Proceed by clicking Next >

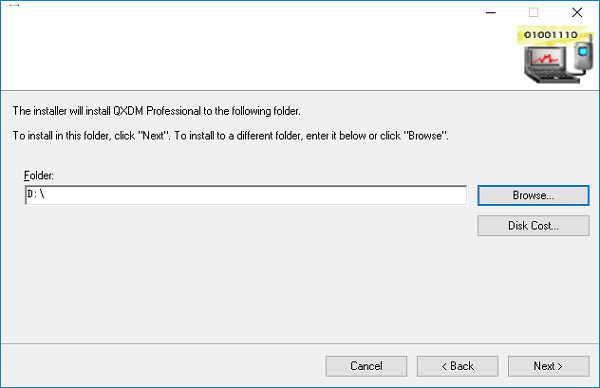pos(548,366)
